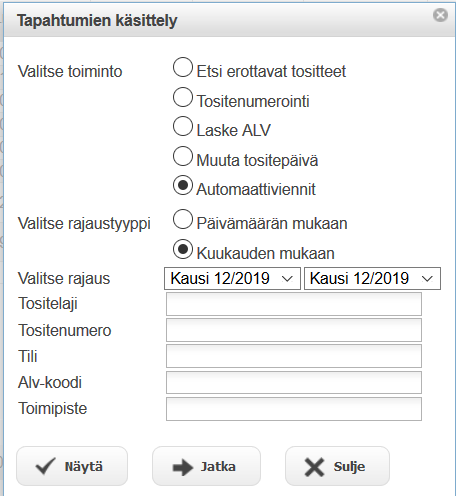The height and width of the screenshot is (496, 456).
Task: Select Etsi erottavat tositteet option
Action: coord(183,67)
